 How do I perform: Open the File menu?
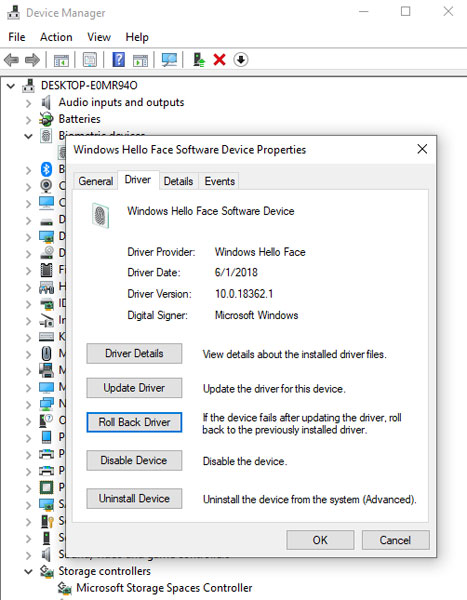tap(17, 37)
